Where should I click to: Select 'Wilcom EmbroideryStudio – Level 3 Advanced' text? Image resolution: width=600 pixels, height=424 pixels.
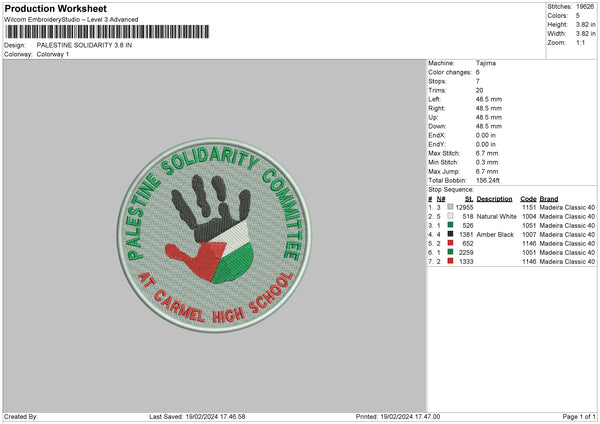[x=71, y=20]
